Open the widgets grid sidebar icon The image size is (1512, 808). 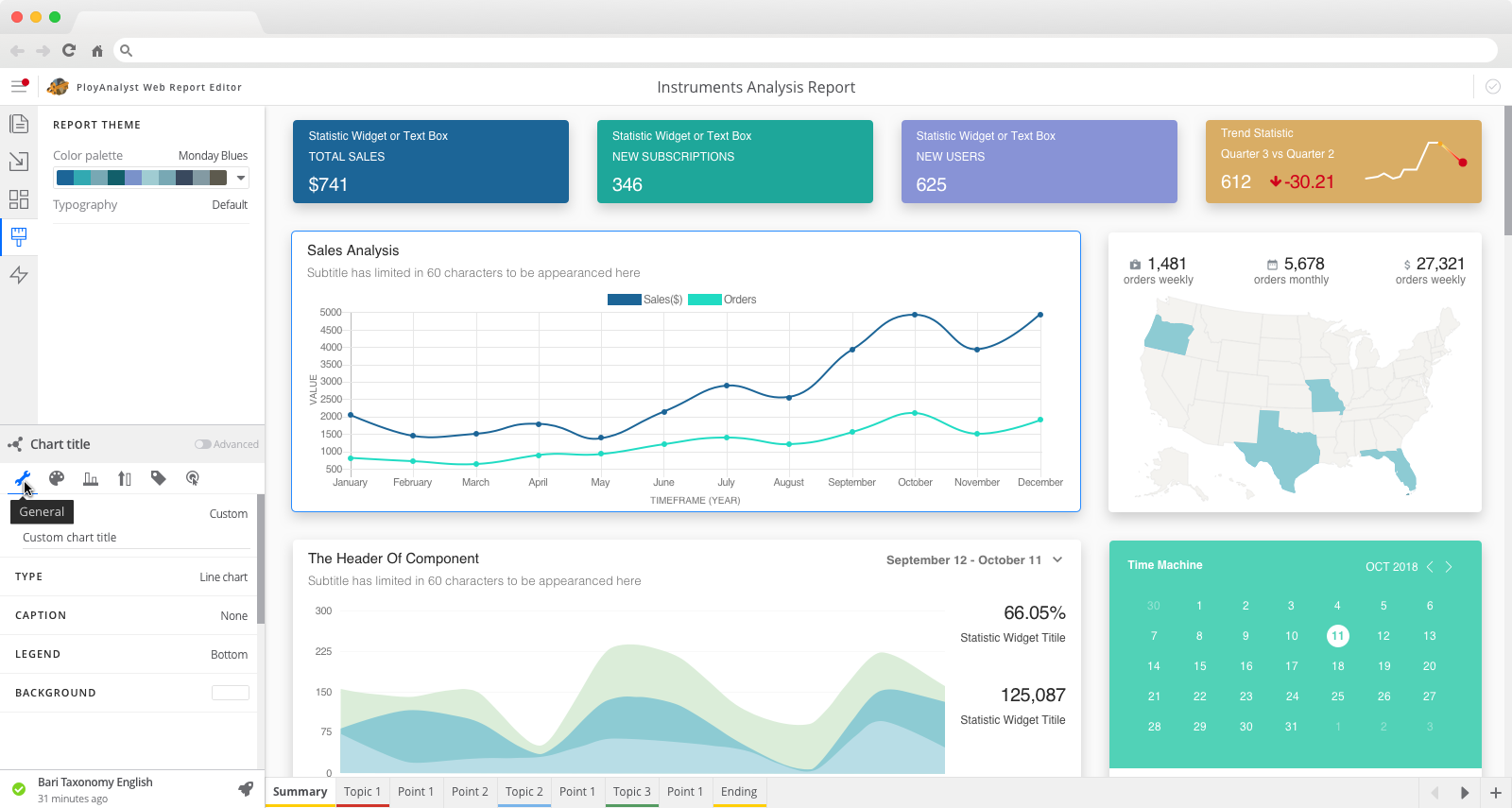pos(18,199)
